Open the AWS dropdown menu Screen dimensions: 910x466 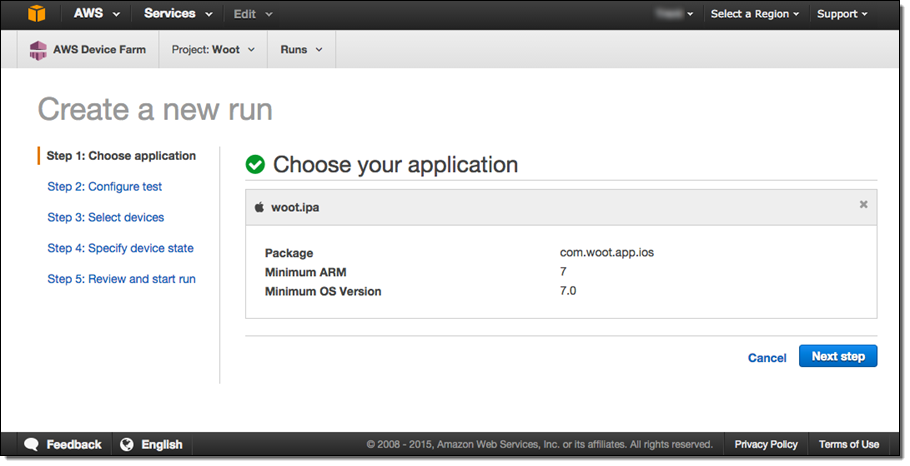click(x=96, y=14)
